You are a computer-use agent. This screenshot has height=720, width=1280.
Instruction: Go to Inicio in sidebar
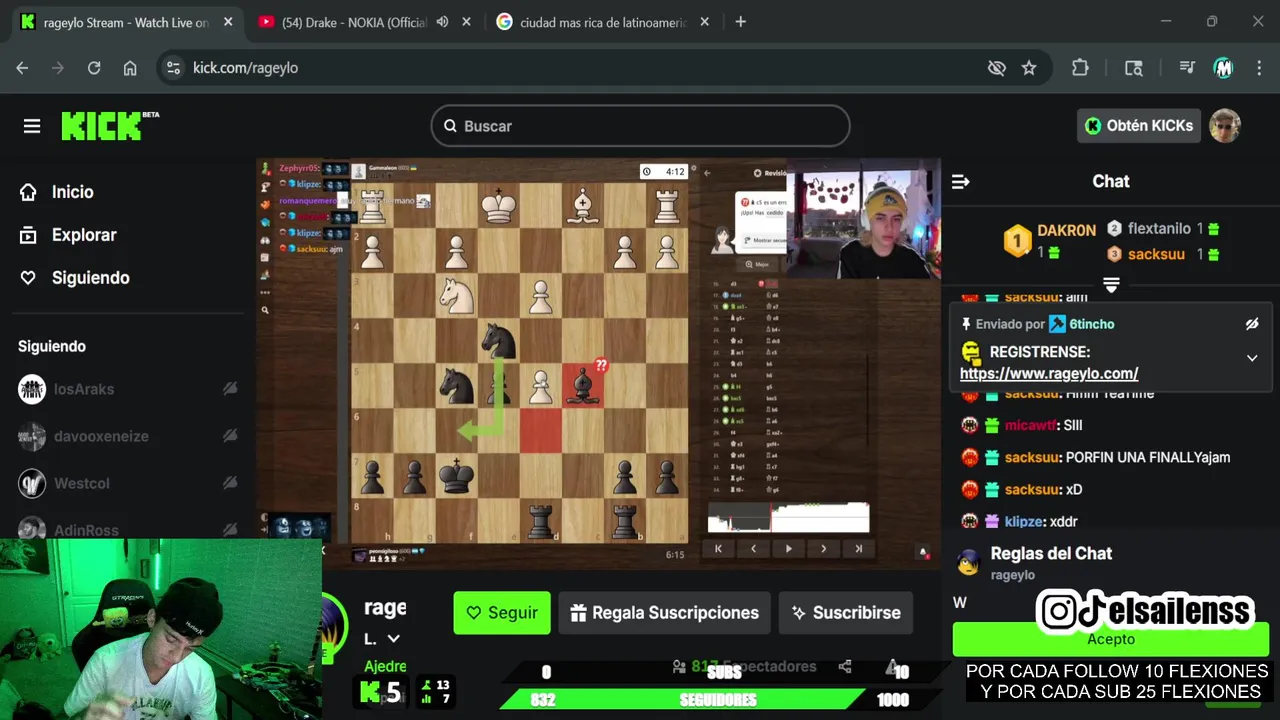click(x=72, y=192)
